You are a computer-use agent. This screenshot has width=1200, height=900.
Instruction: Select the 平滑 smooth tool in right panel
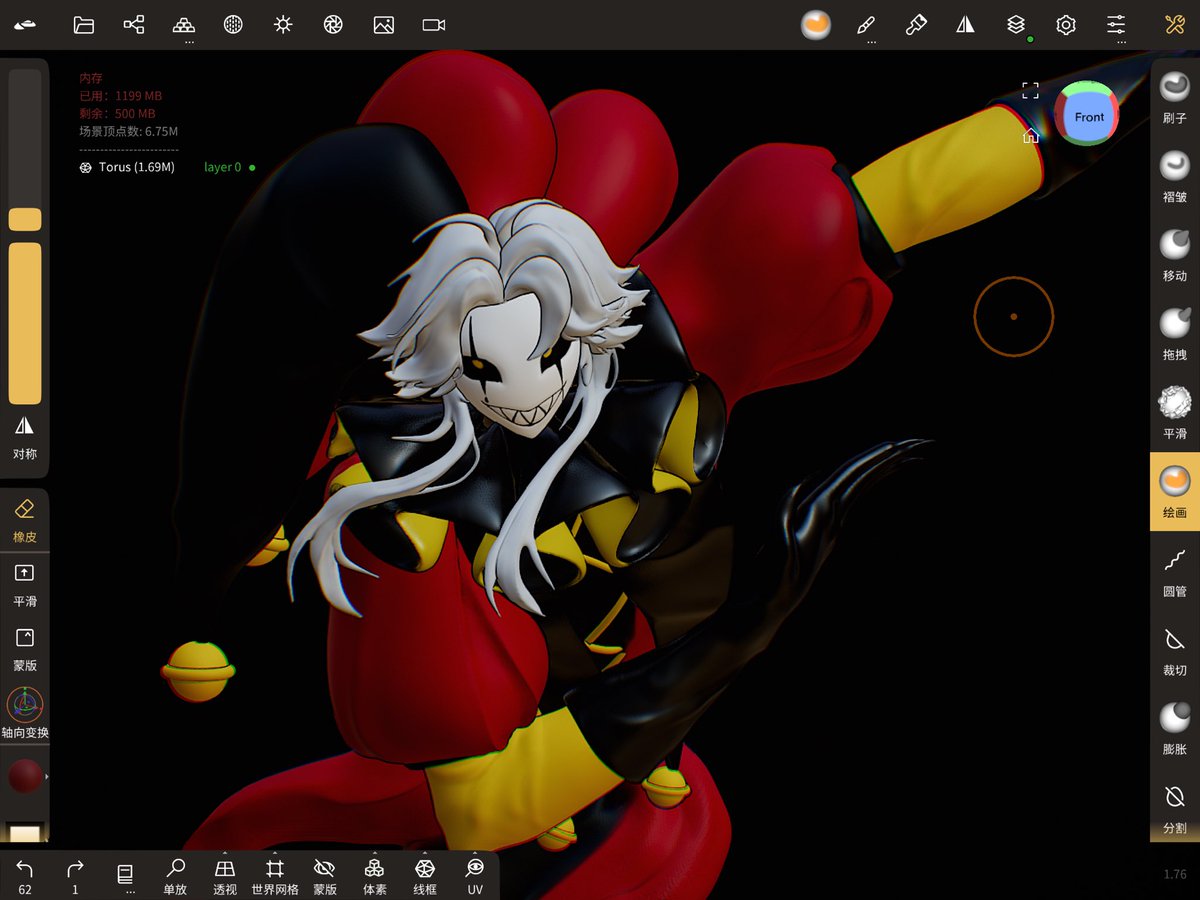click(1175, 413)
